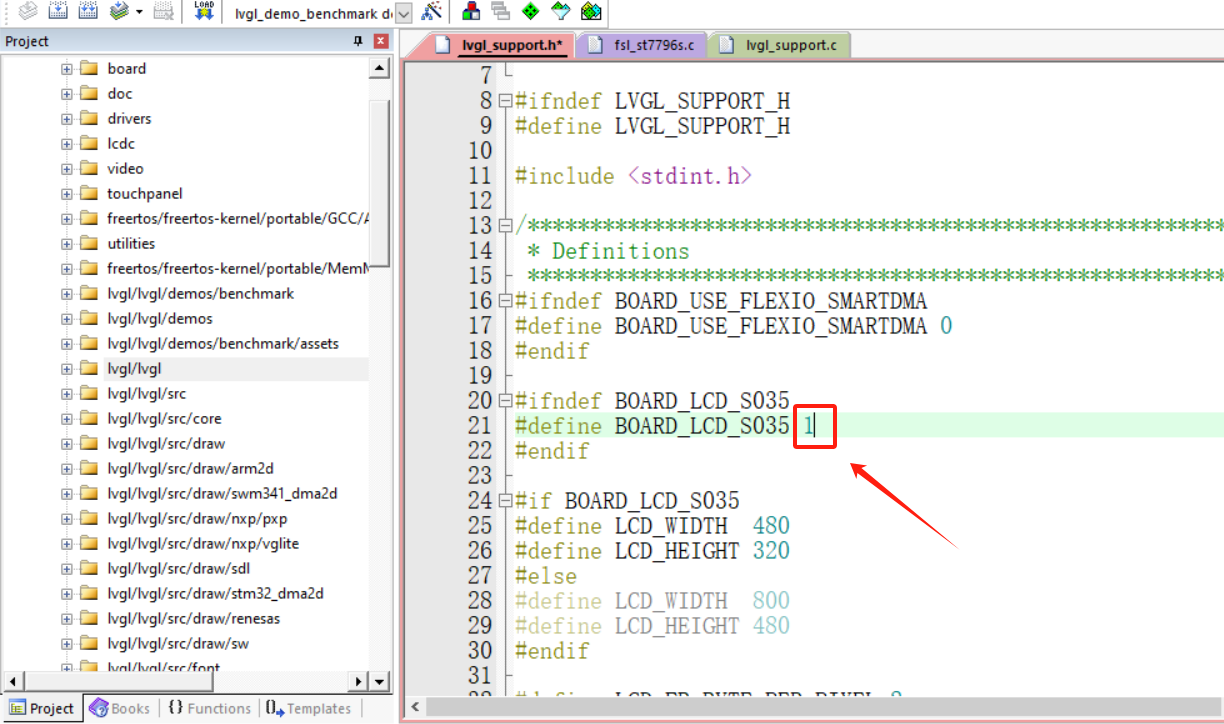Click the Manage Multi-Project Workspace icon

pyautogui.click(x=501, y=12)
